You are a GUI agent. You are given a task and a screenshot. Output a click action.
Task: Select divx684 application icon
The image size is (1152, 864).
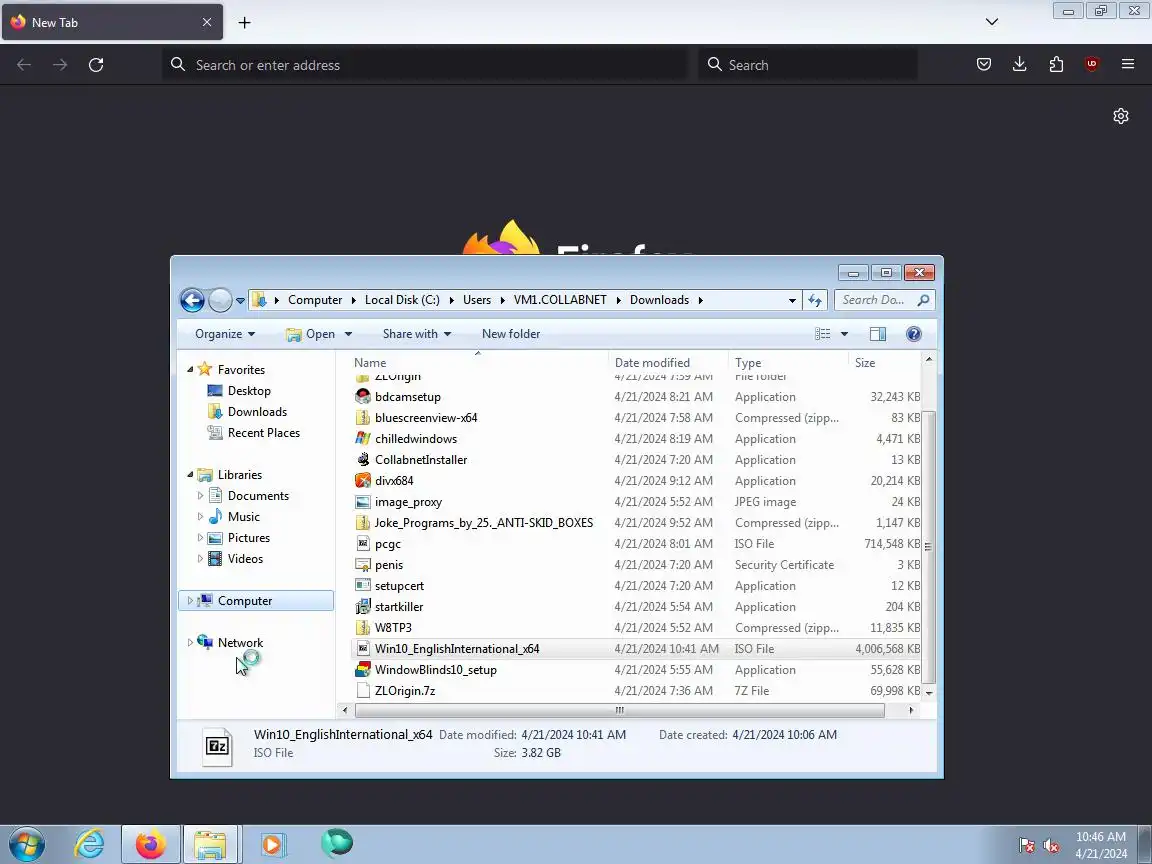coord(363,480)
